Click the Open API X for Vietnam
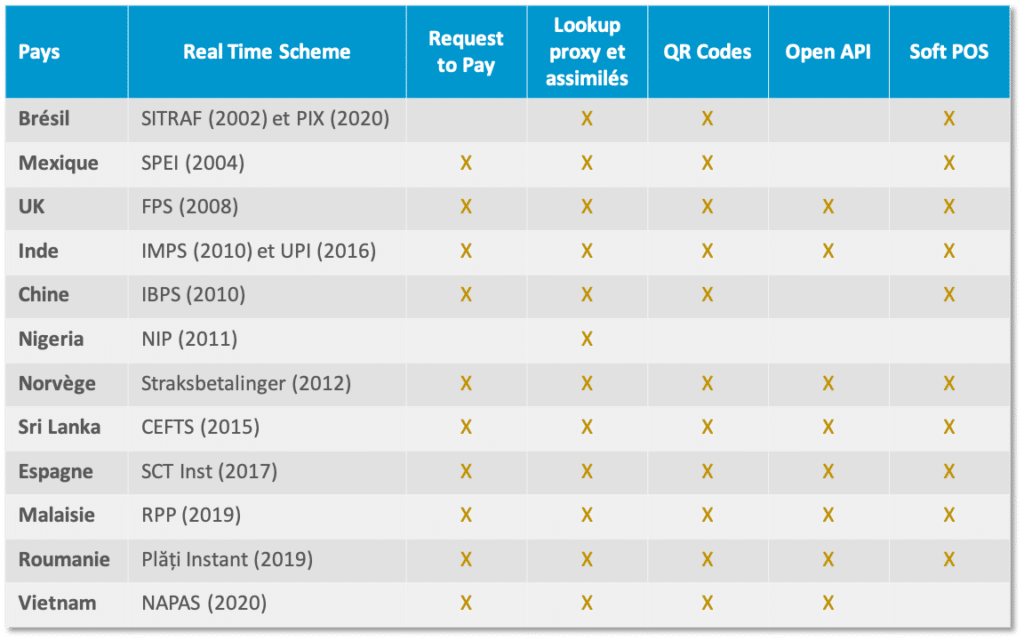Viewport: 1024px width, 640px height. (x=828, y=603)
